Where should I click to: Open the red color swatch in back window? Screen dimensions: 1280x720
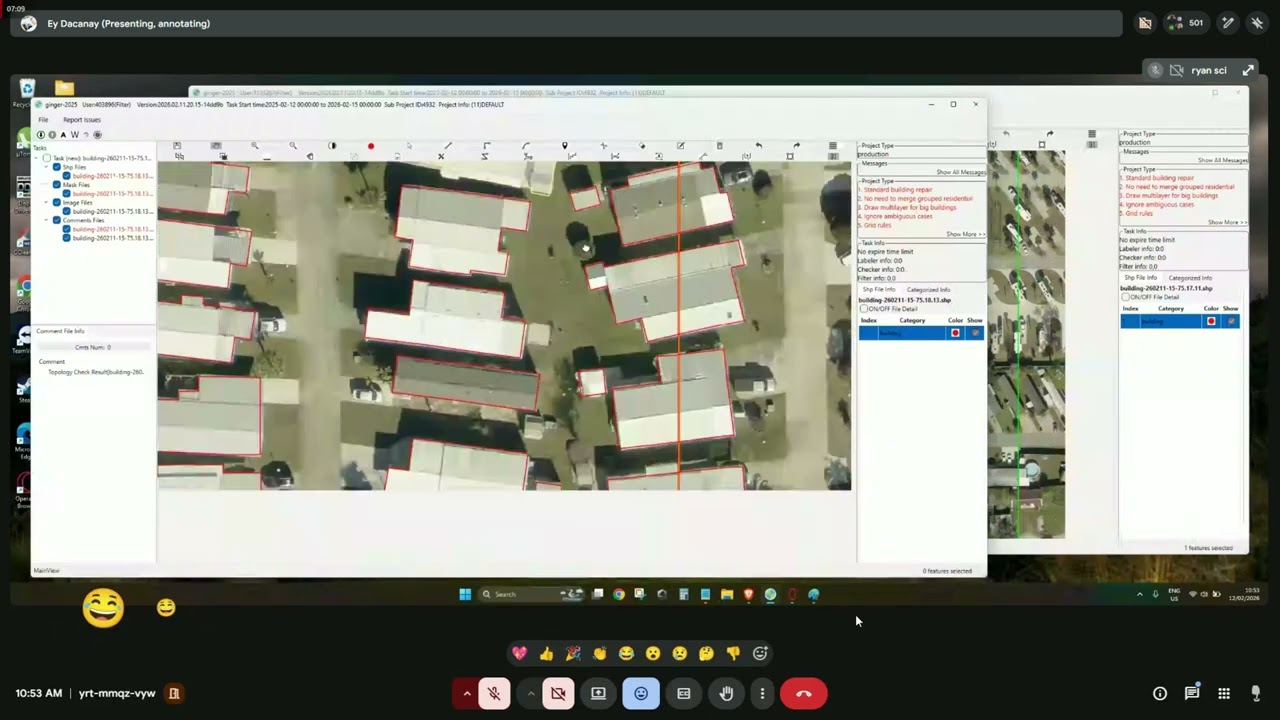tap(1211, 321)
